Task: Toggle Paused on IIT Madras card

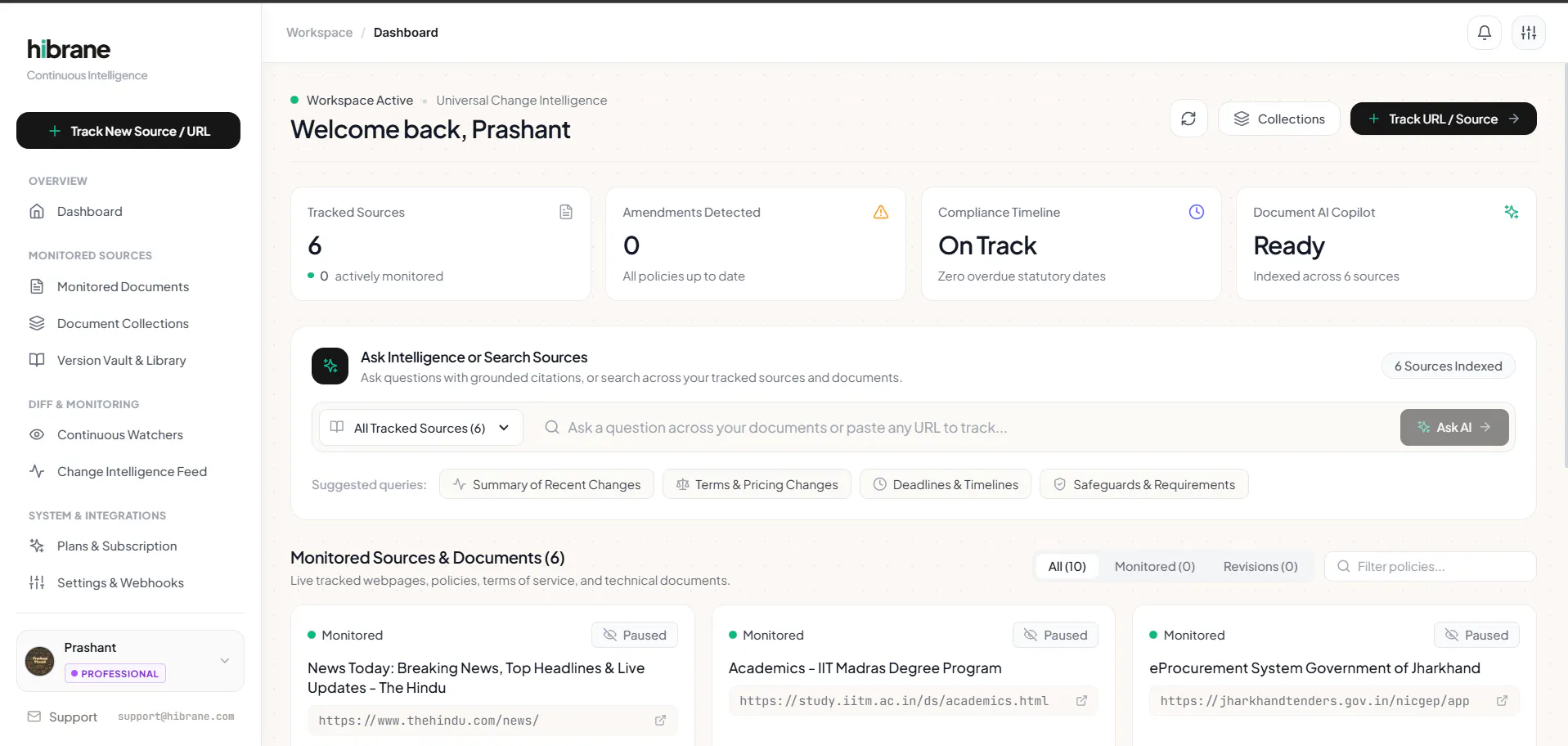Action: tap(1055, 635)
